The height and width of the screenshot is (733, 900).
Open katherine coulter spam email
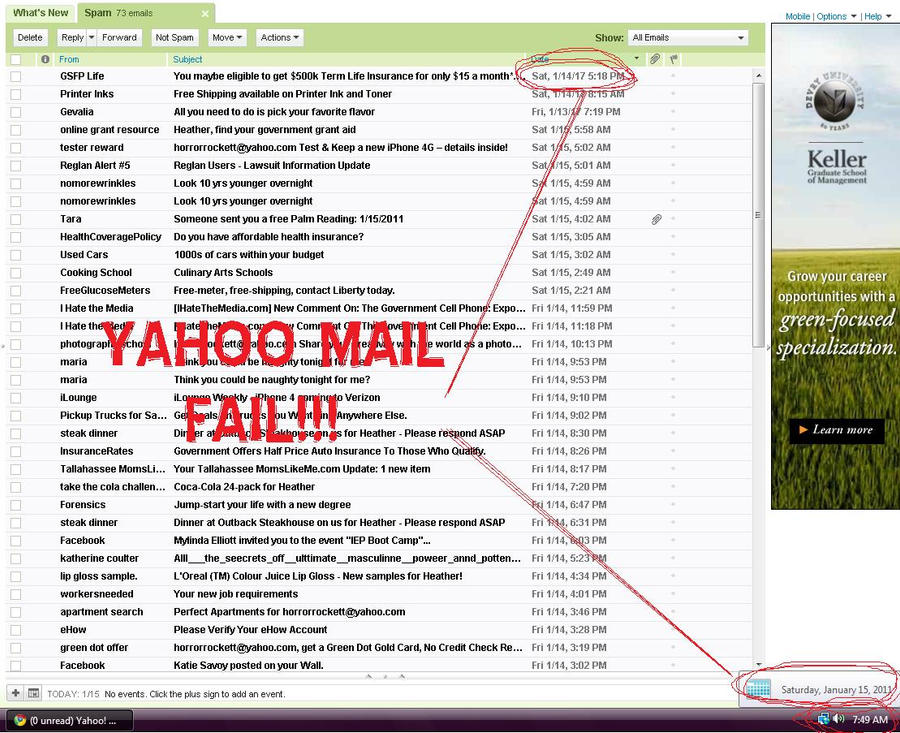347,559
